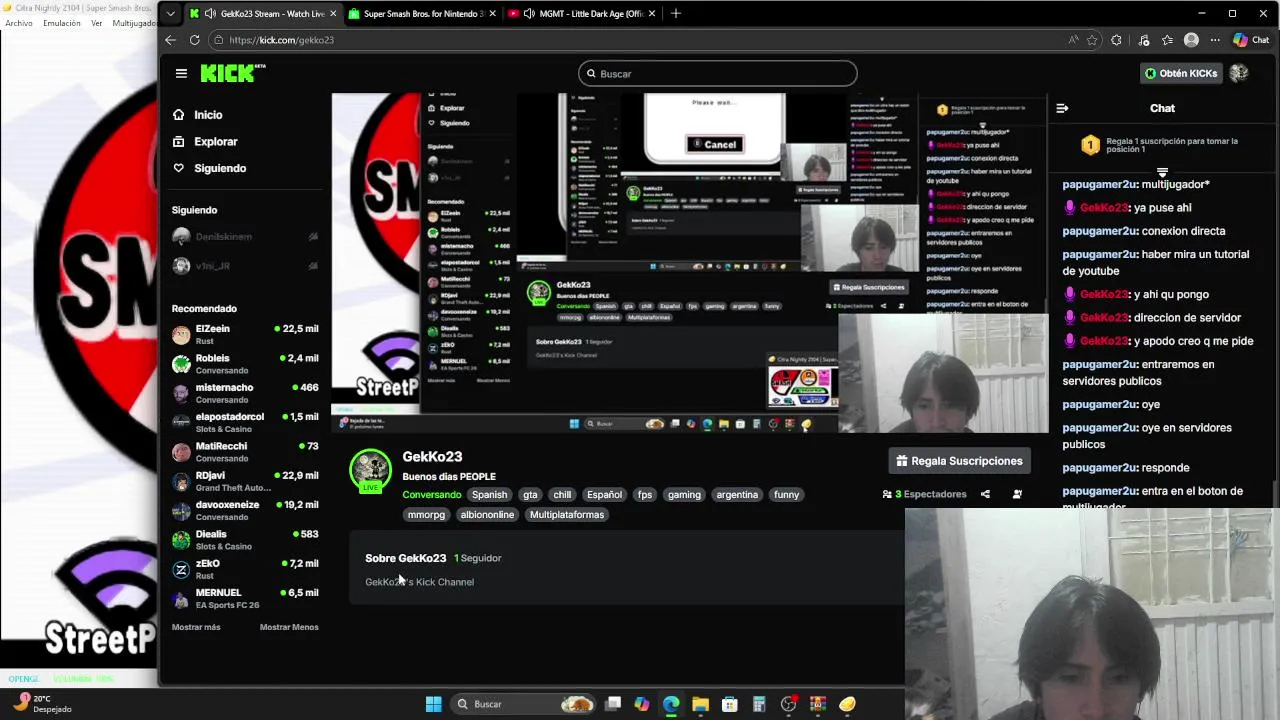This screenshot has width=1280, height=720.
Task: Switch to GekKo23 Stream browser tab
Action: point(262,14)
